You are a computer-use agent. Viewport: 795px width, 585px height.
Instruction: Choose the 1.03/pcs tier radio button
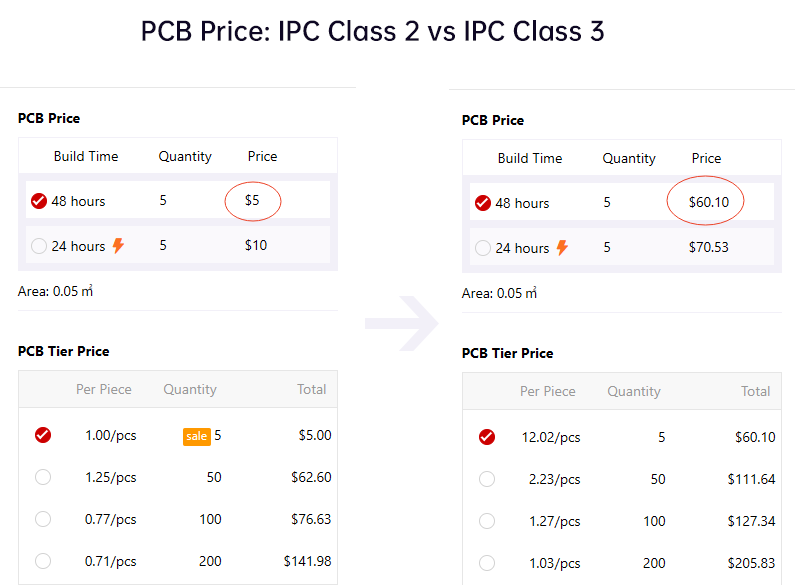pos(487,563)
